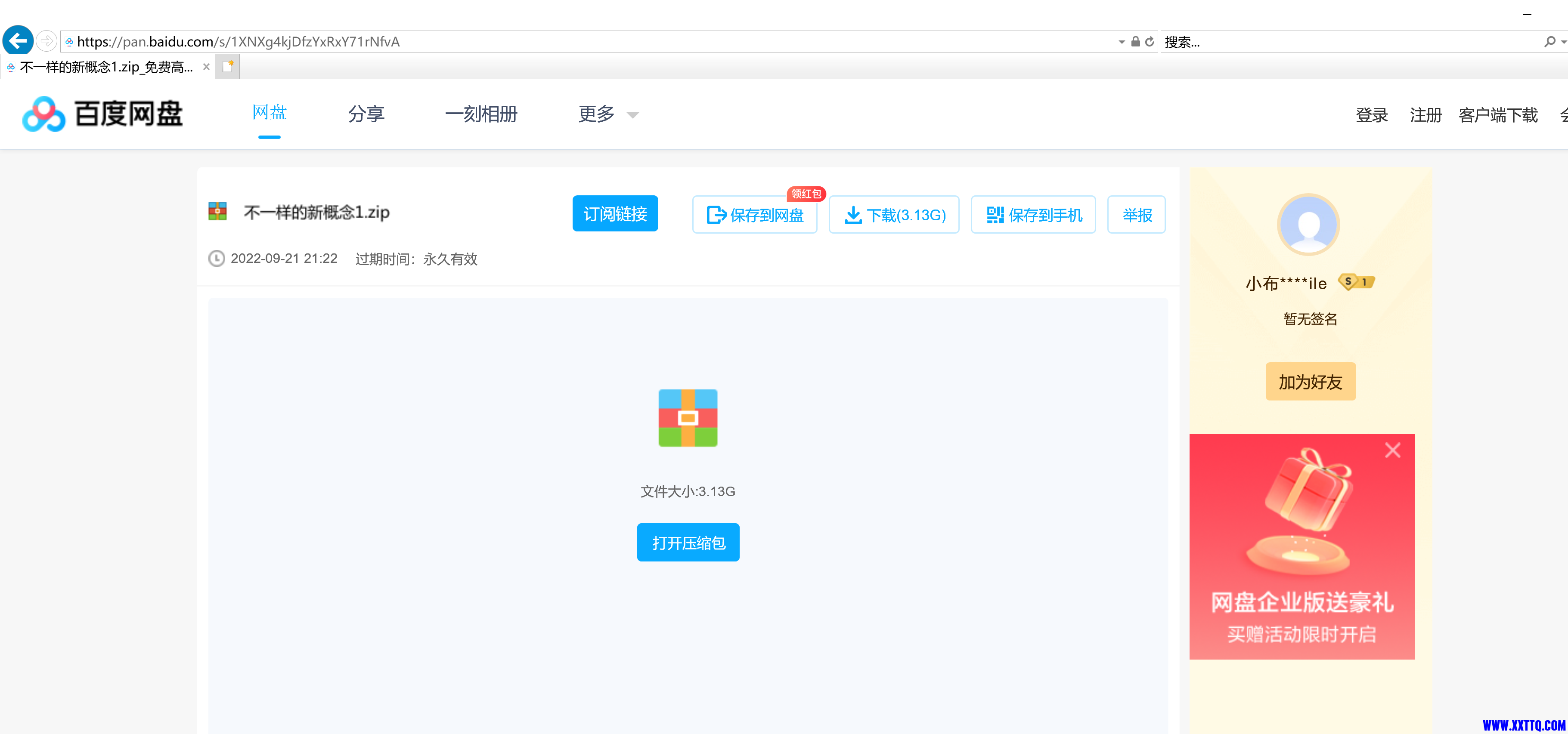1568x734 pixels.
Task: Click the refresh icon in address bar
Action: pyautogui.click(x=1149, y=42)
